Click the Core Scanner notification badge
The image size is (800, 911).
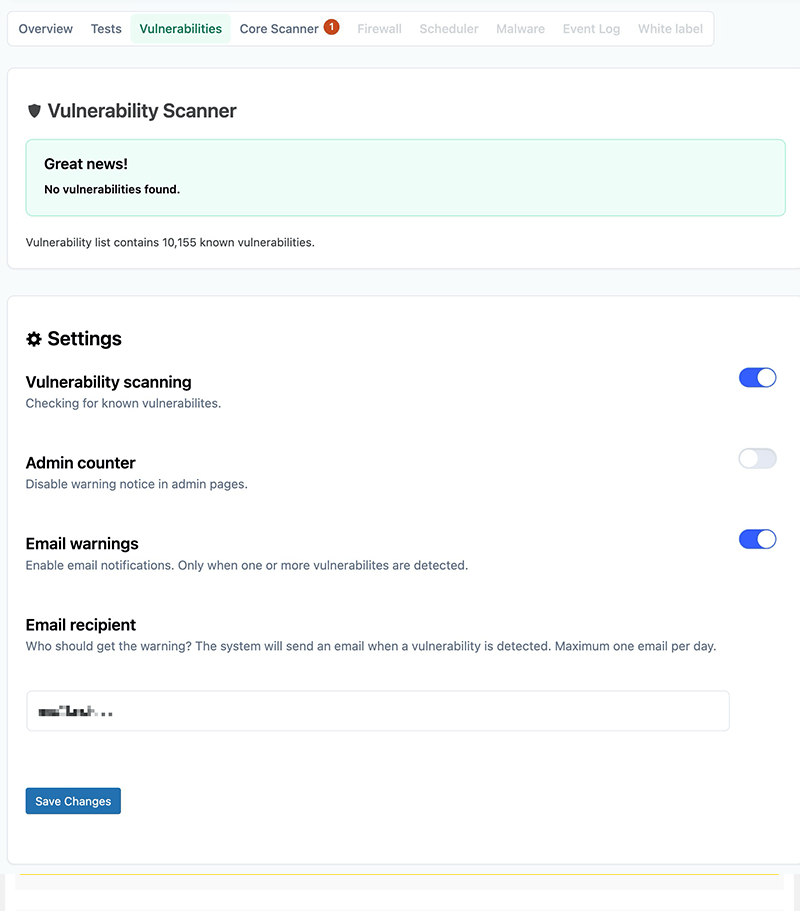331,27
